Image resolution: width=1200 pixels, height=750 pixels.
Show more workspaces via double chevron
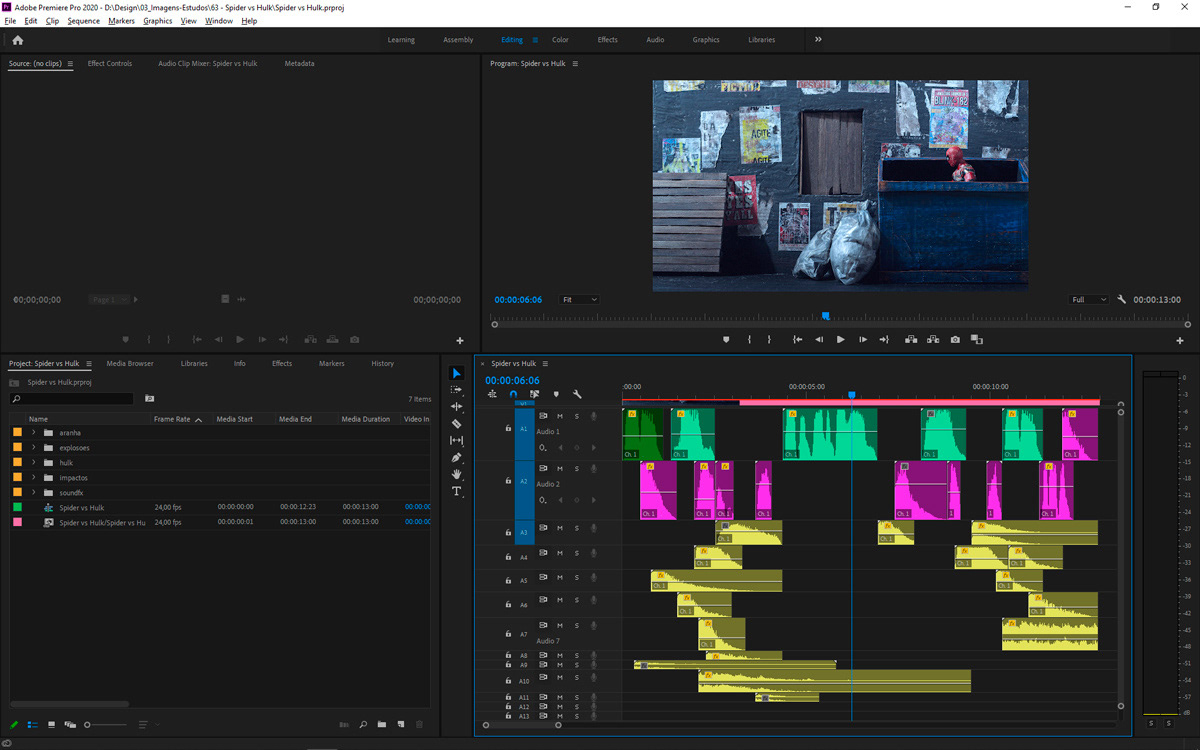pos(818,40)
